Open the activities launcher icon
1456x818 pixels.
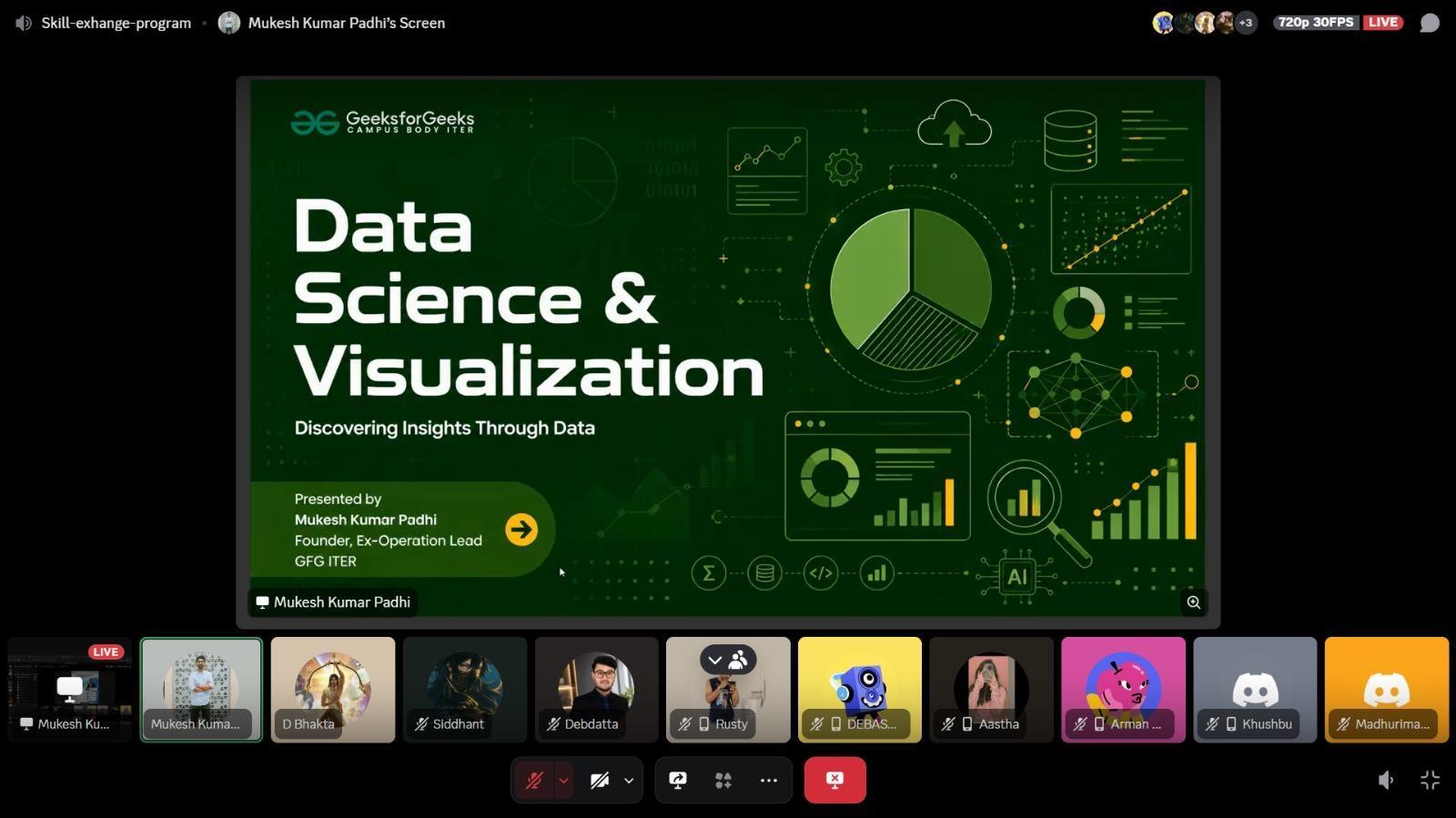(x=723, y=781)
